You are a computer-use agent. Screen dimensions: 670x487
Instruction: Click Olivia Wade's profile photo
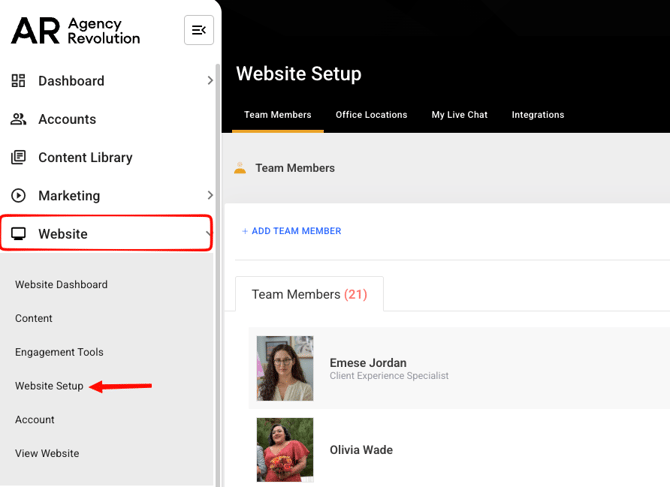click(x=285, y=449)
